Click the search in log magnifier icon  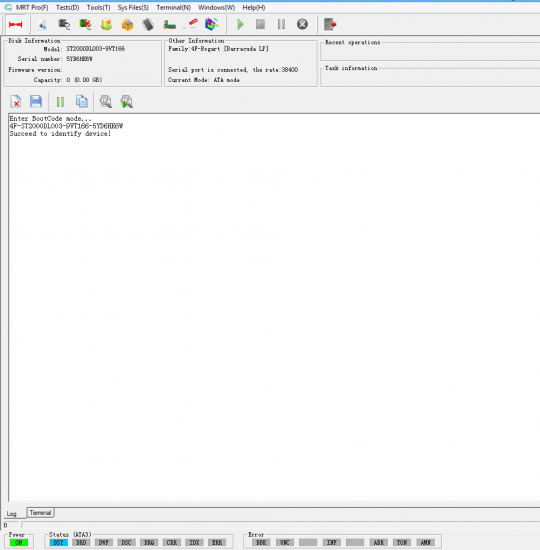[x=105, y=101]
